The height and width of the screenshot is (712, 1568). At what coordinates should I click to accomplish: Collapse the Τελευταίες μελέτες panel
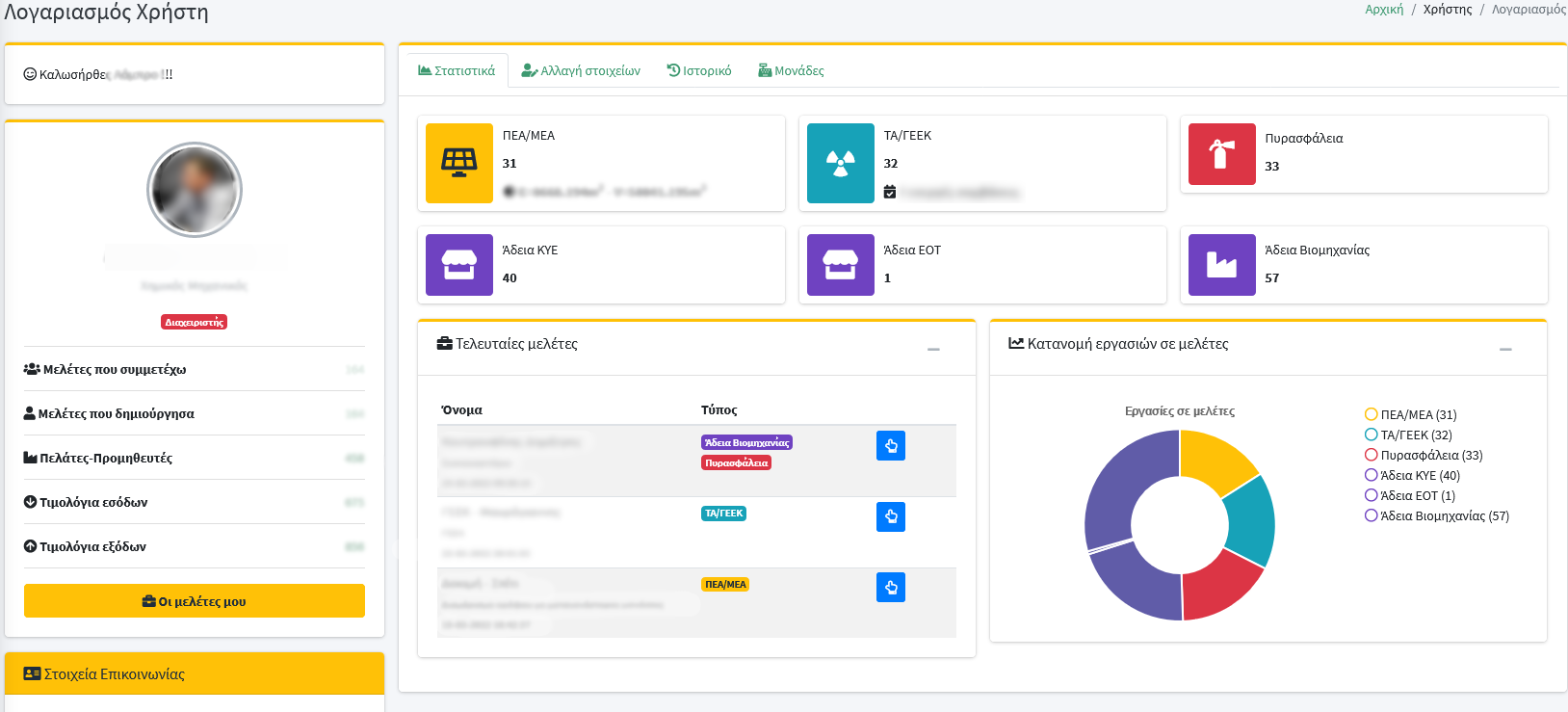tap(933, 349)
